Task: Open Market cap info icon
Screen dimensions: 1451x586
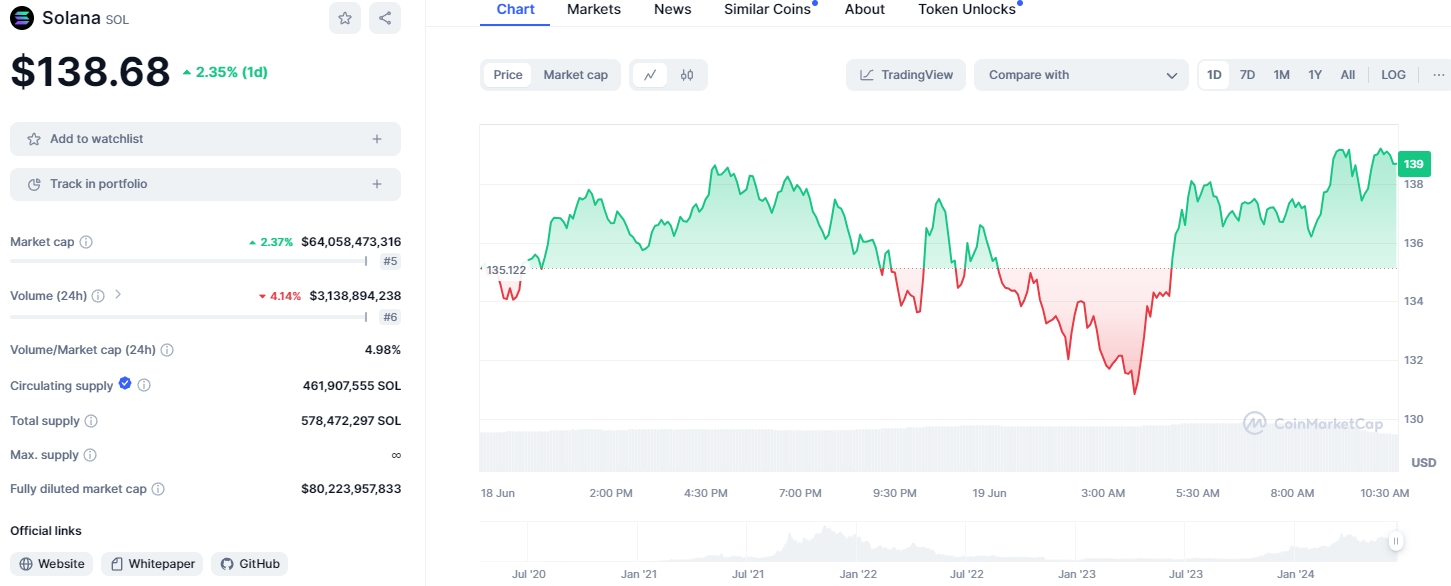Action: point(86,242)
